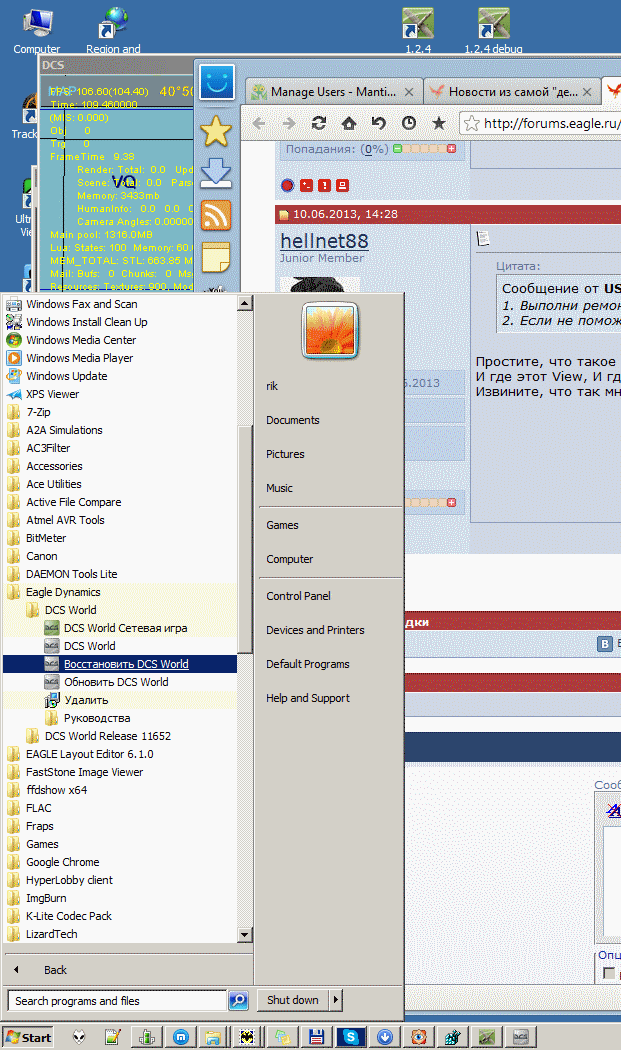
Task: Click the red plus next to Попадания
Action: coord(452,149)
